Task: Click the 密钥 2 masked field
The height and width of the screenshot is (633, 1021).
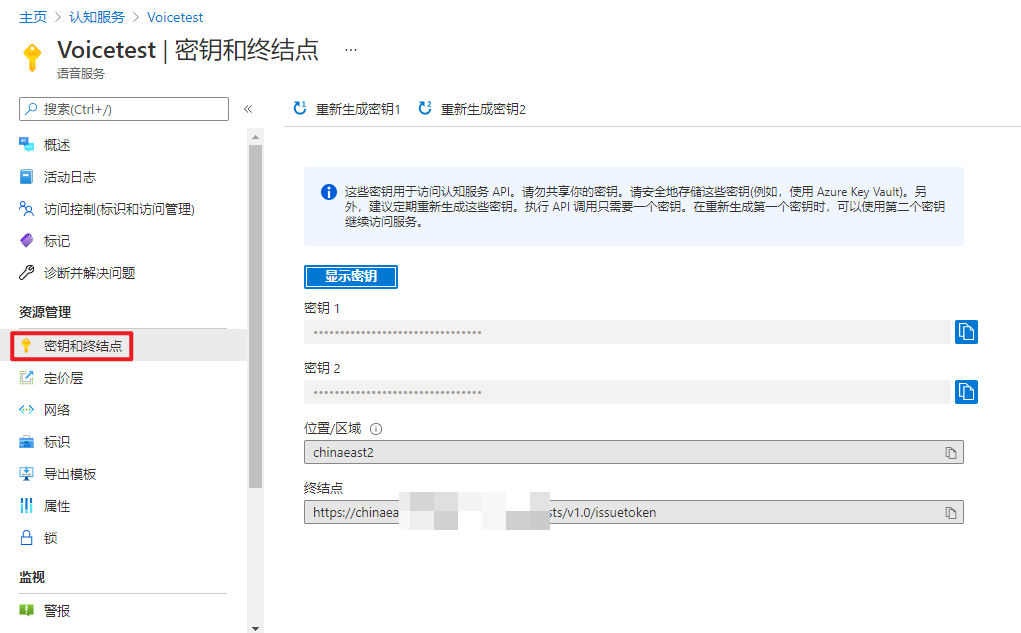Action: coord(628,392)
